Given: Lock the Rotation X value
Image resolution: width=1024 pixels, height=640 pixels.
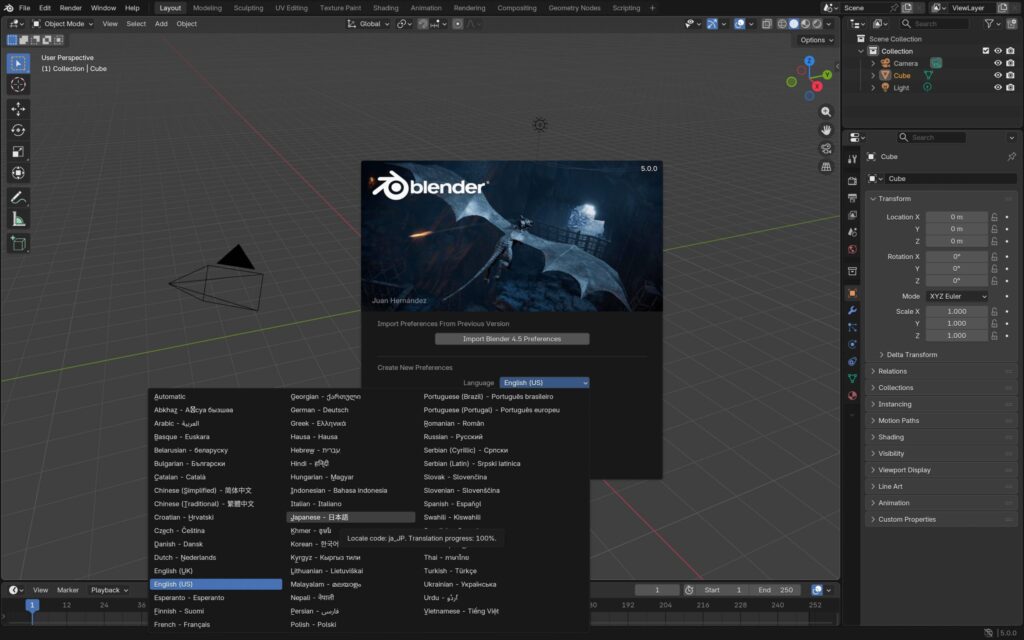Looking at the screenshot, I should [995, 257].
